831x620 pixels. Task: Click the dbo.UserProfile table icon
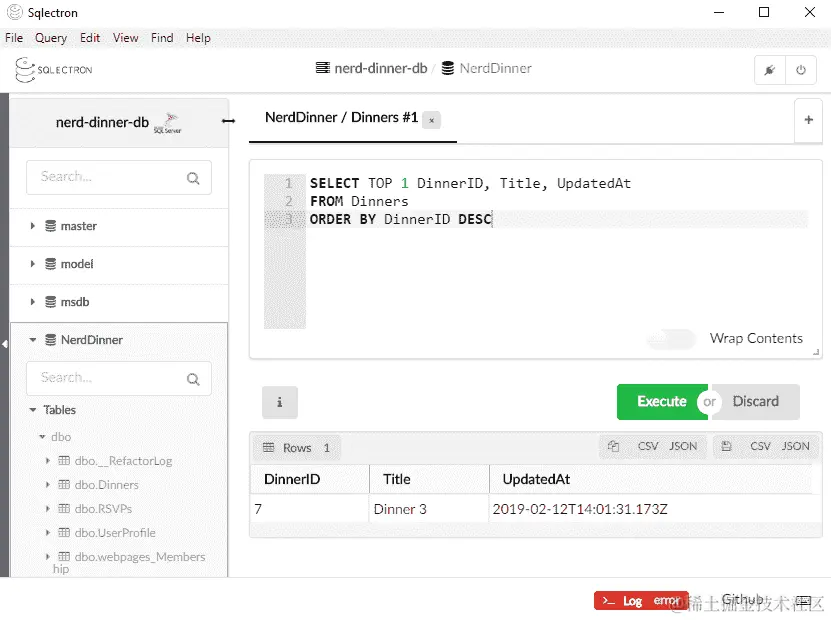pyautogui.click(x=64, y=533)
